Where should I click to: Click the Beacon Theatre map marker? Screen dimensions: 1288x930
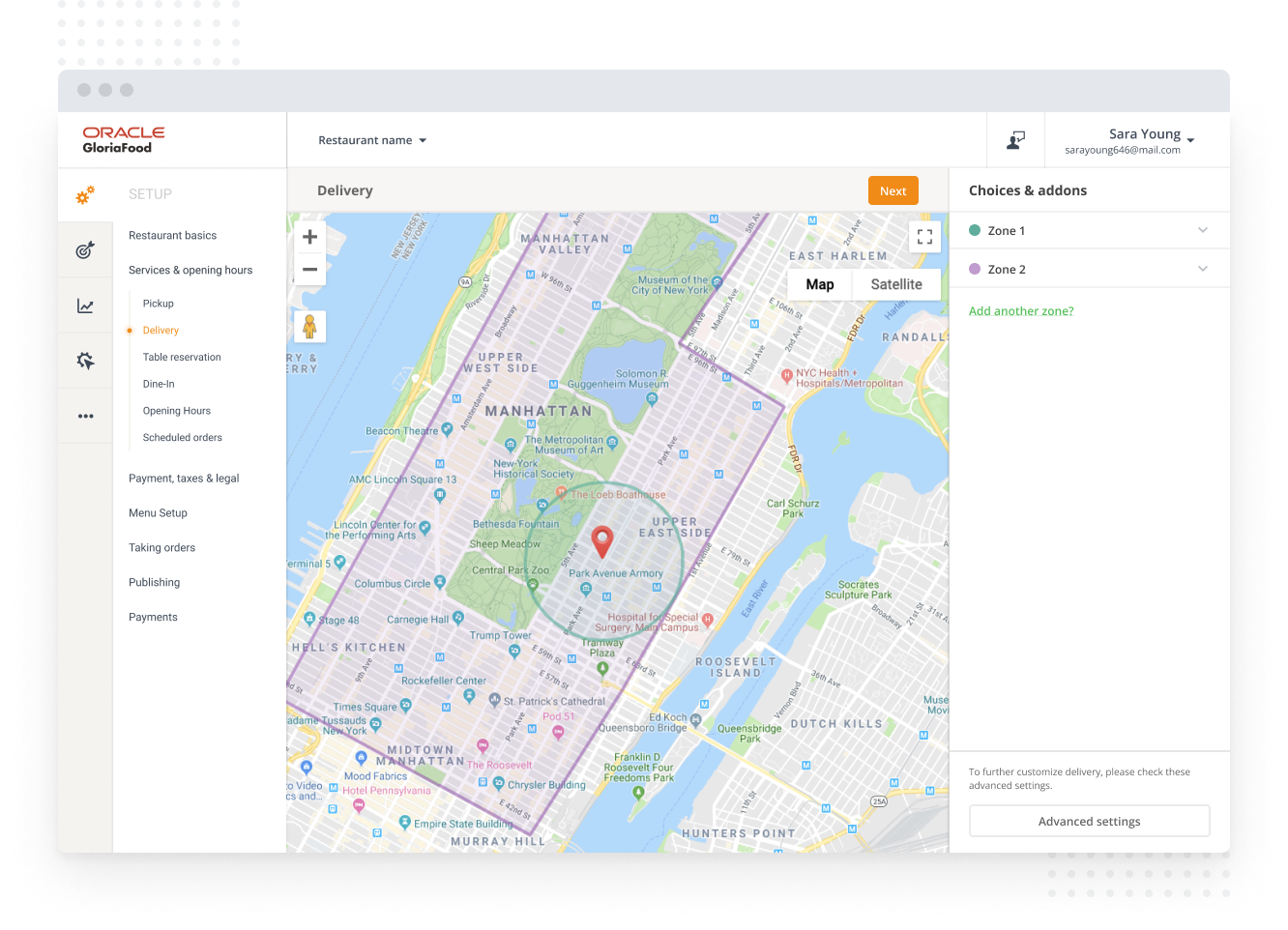pos(447,428)
